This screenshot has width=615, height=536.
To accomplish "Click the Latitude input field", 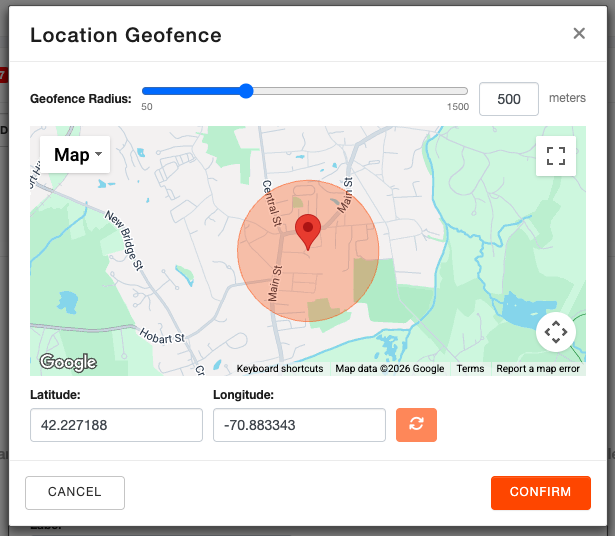I will [116, 425].
